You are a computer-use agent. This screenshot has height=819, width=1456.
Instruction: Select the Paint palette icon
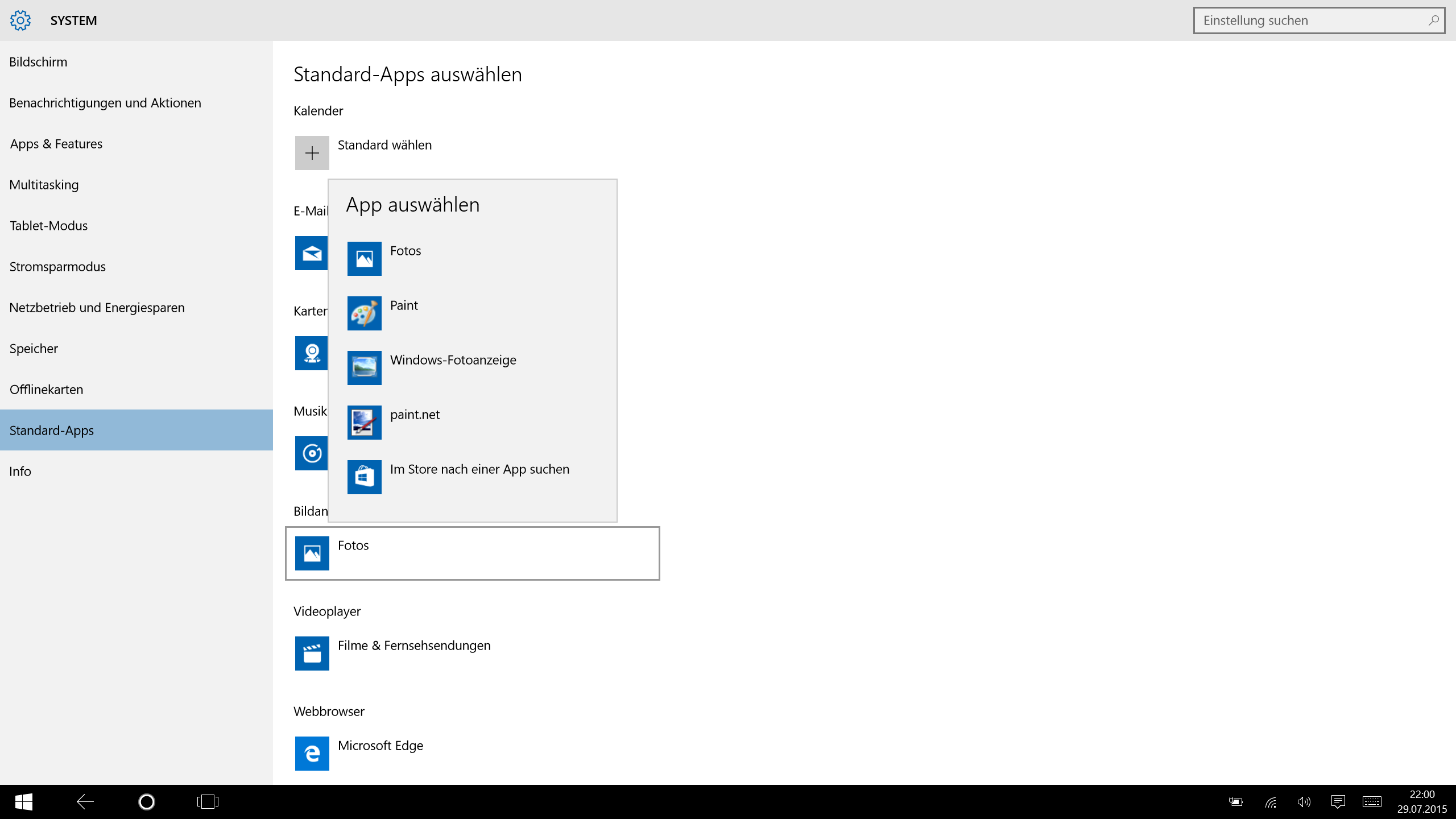(x=365, y=313)
